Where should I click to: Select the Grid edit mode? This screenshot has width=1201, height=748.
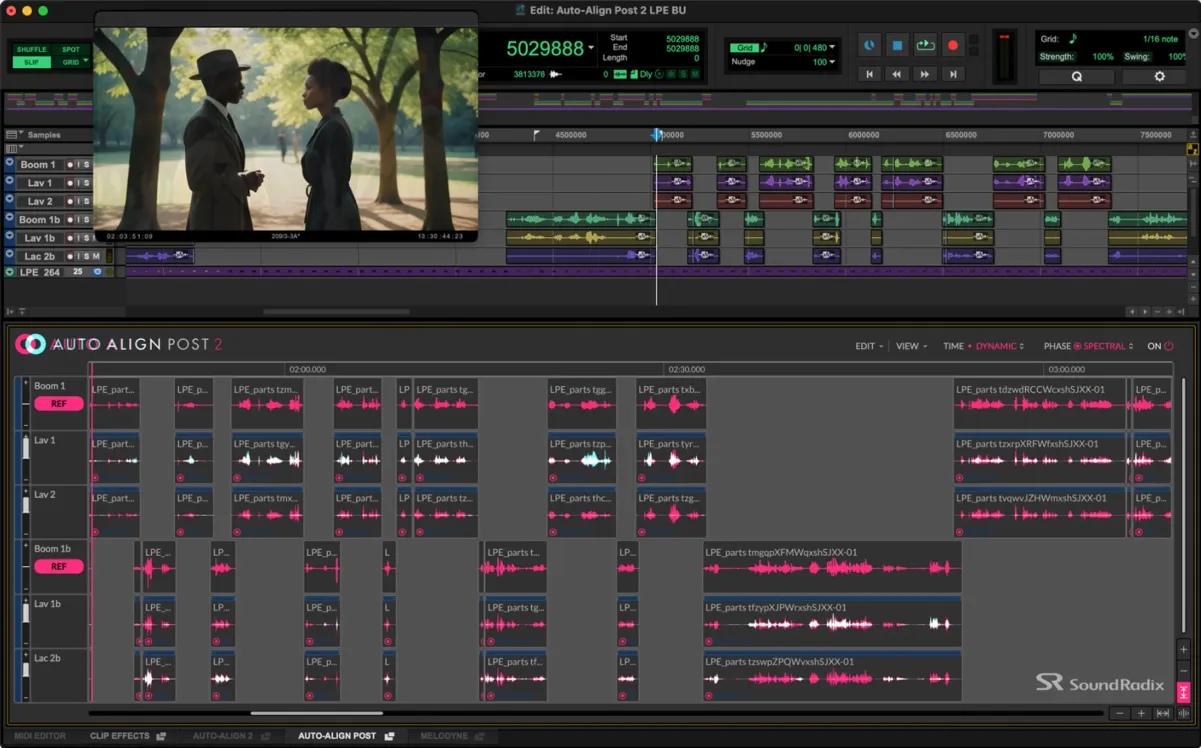(x=71, y=62)
